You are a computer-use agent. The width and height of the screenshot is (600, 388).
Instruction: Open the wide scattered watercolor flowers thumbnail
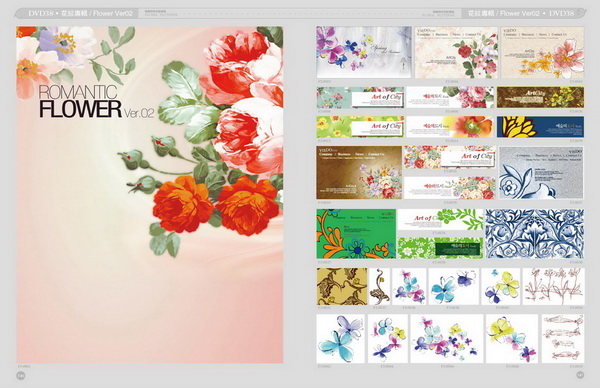pyautogui.click(x=447, y=339)
